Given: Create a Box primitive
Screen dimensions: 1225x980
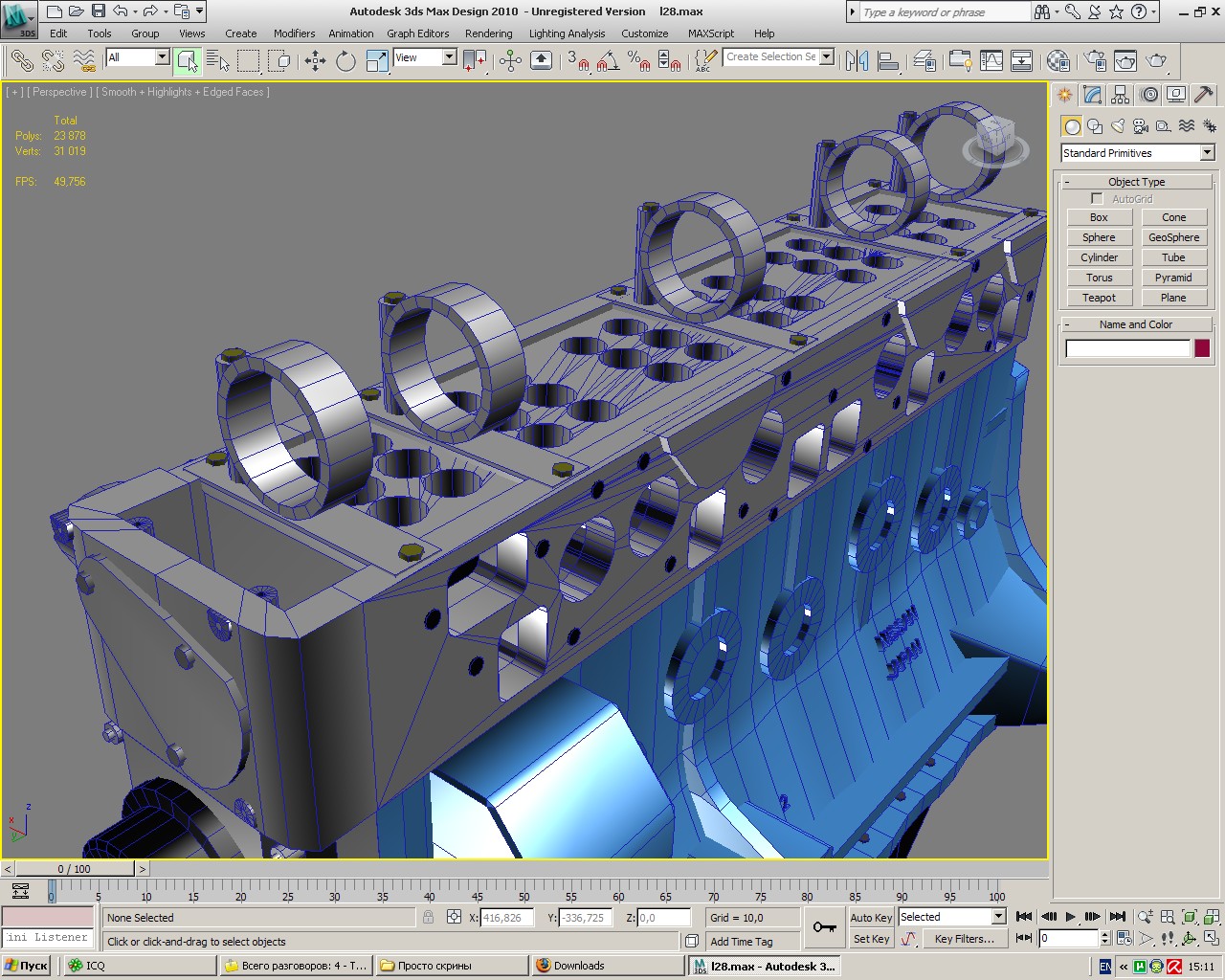Looking at the screenshot, I should [x=1099, y=217].
